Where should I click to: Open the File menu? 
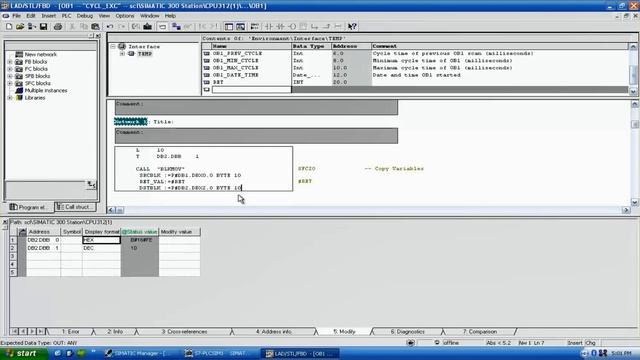tap(16, 16)
